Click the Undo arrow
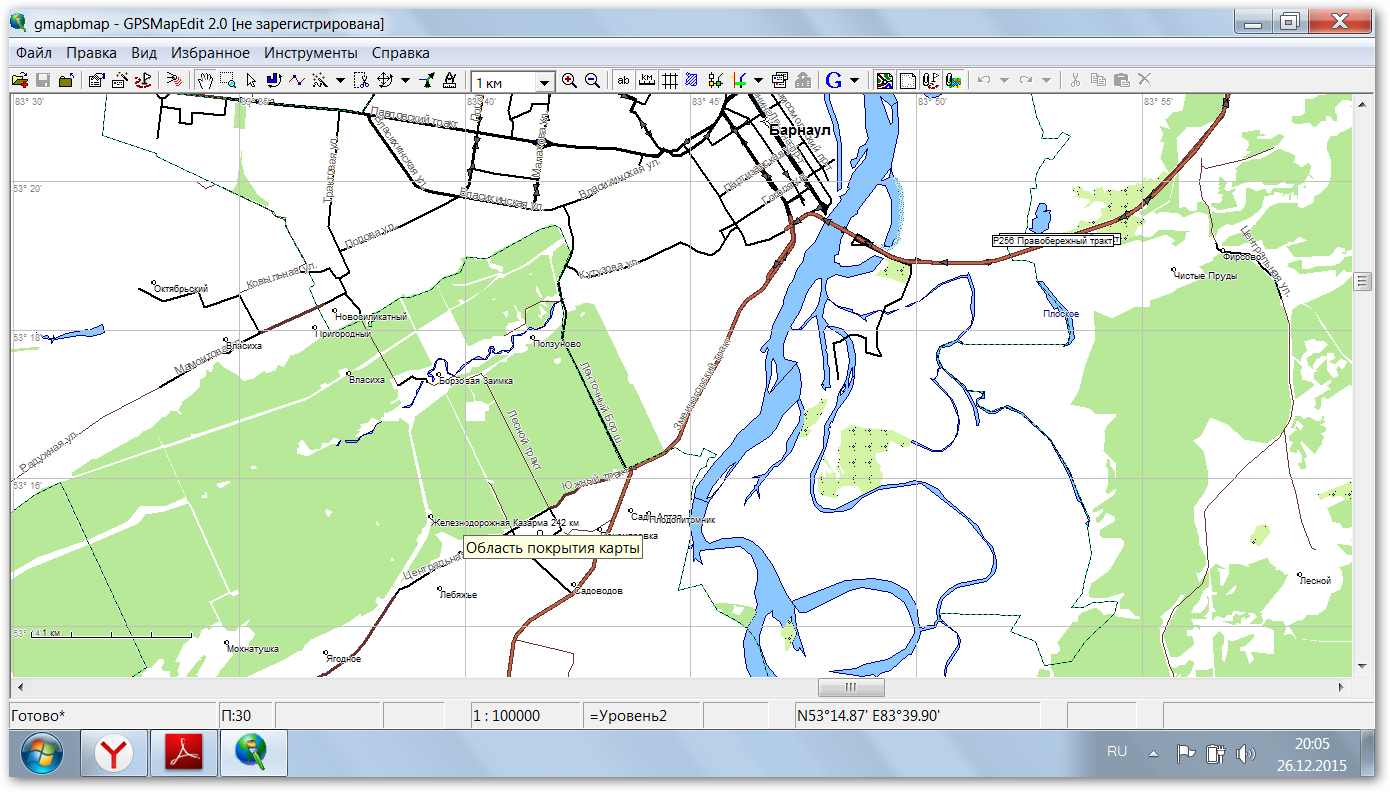The image size is (1390, 792). pos(984,80)
